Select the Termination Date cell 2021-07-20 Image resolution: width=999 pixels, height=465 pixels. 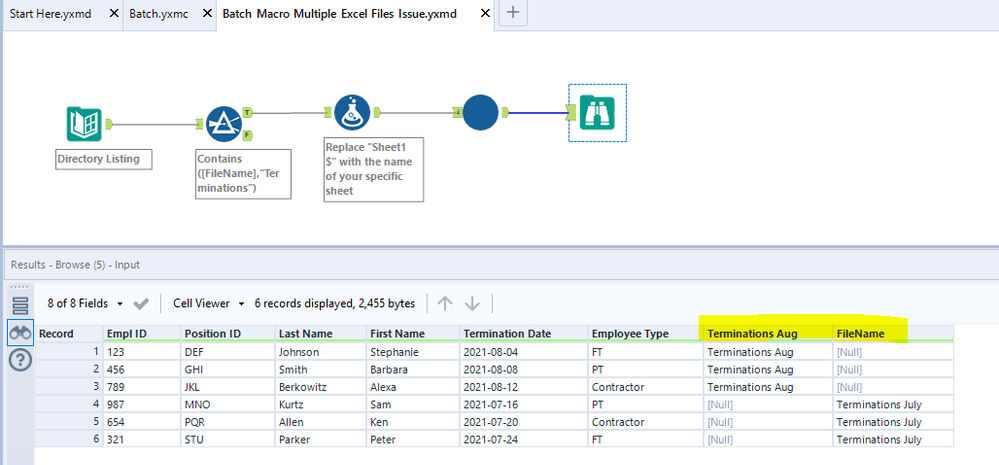coord(524,422)
